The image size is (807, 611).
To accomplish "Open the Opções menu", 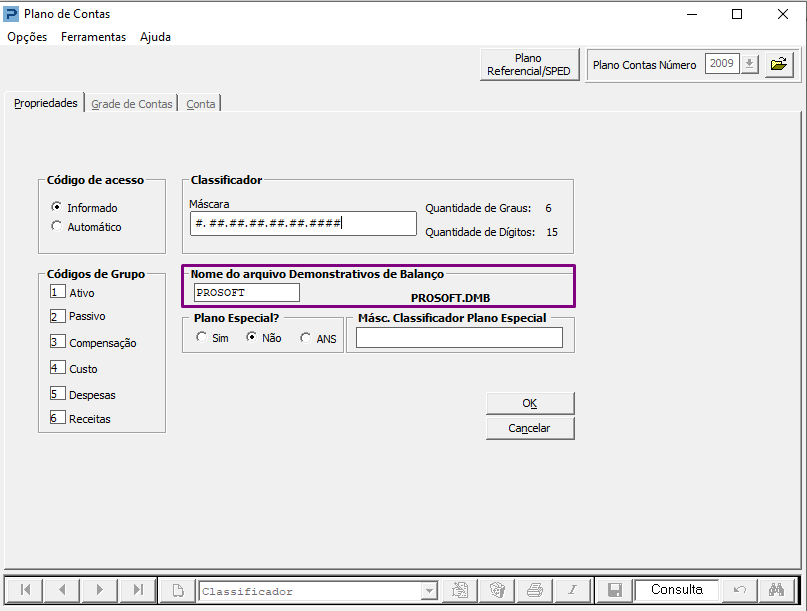I will pos(27,37).
